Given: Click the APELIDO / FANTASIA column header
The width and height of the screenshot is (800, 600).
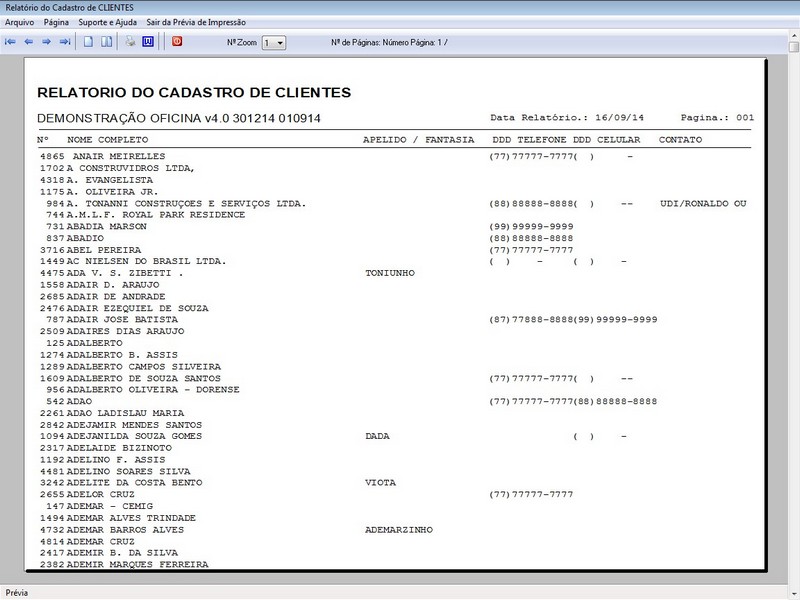Looking at the screenshot, I should click(x=418, y=140).
